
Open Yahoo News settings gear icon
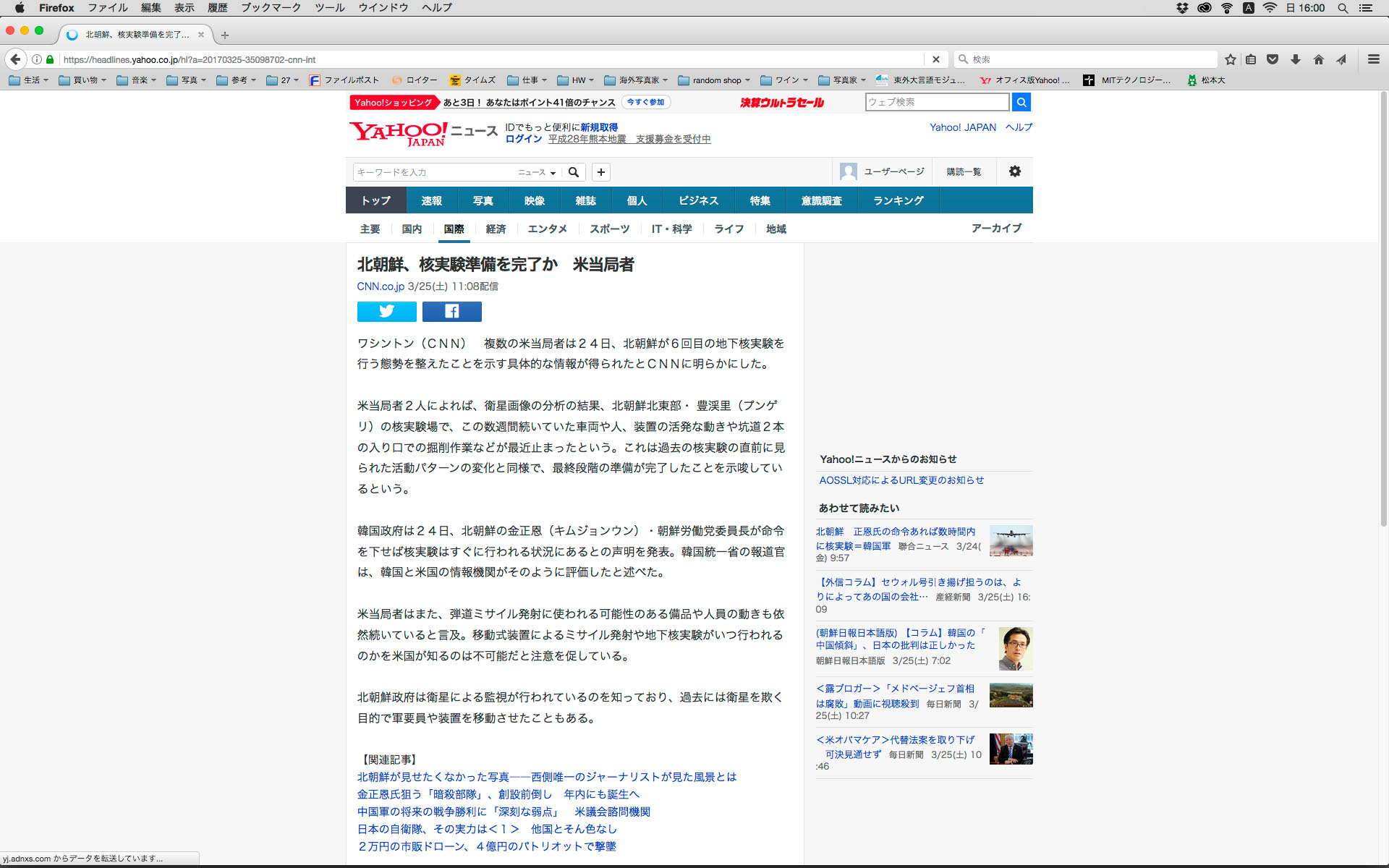coord(1014,171)
